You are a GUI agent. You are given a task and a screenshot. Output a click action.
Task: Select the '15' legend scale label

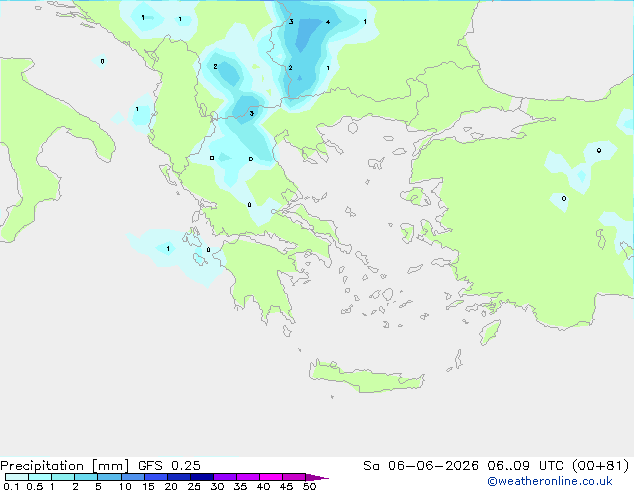(148, 486)
